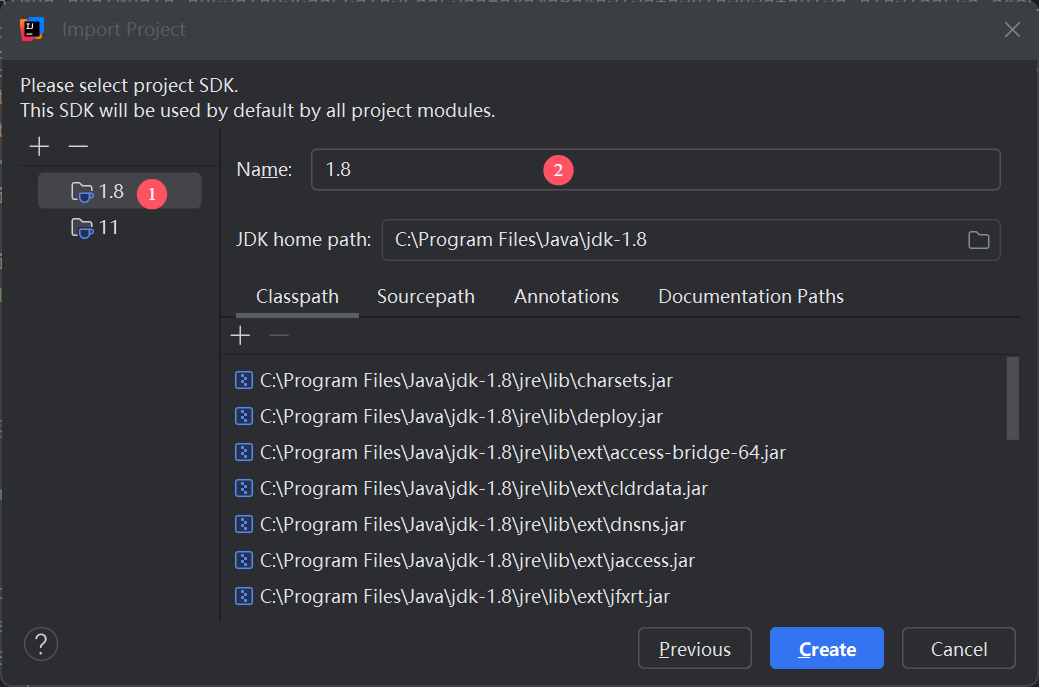1039x687 pixels.
Task: Select the 1.8 SDK in list
Action: tap(110, 191)
